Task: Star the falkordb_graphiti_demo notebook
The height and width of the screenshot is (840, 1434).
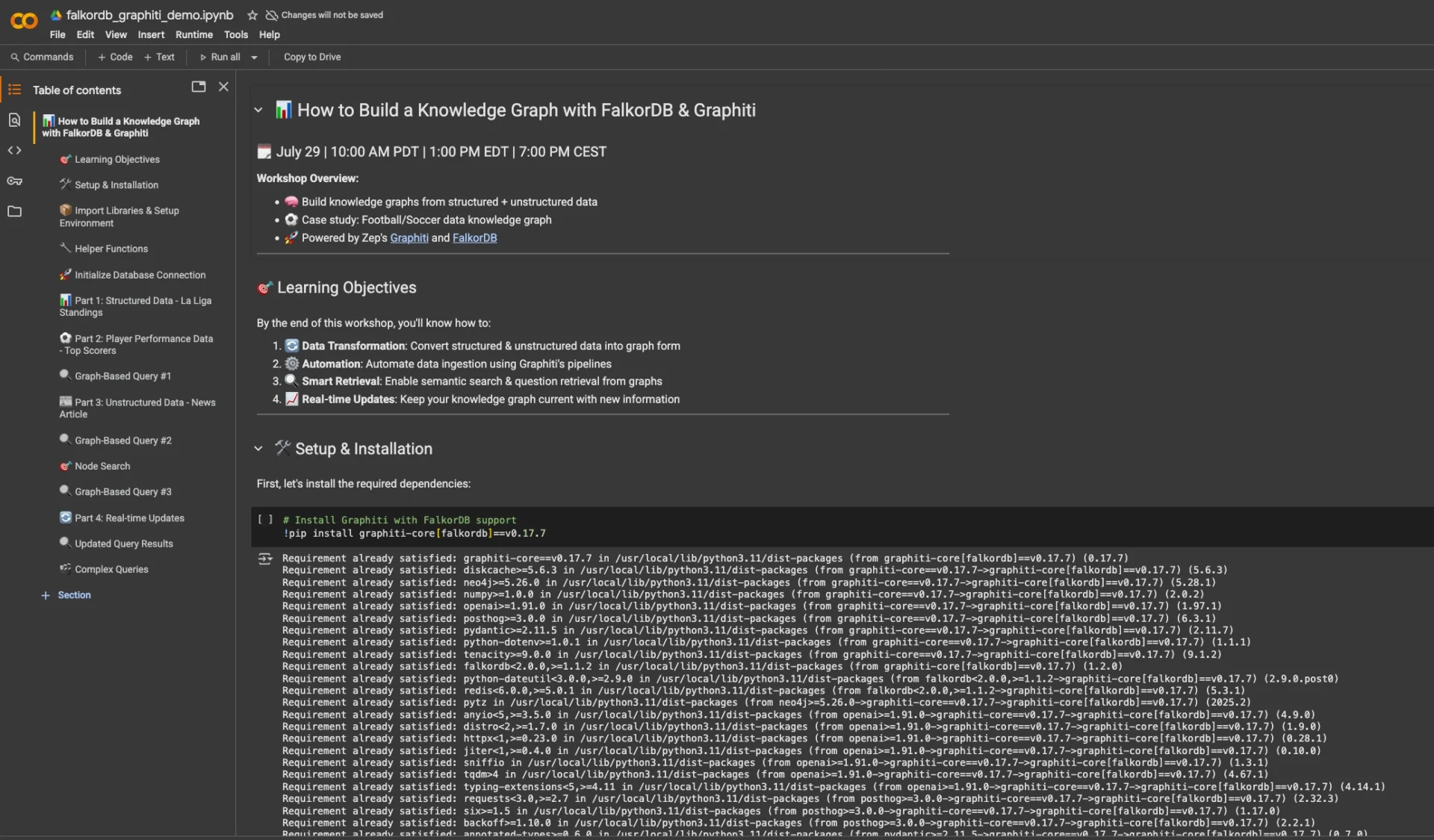Action: (252, 15)
